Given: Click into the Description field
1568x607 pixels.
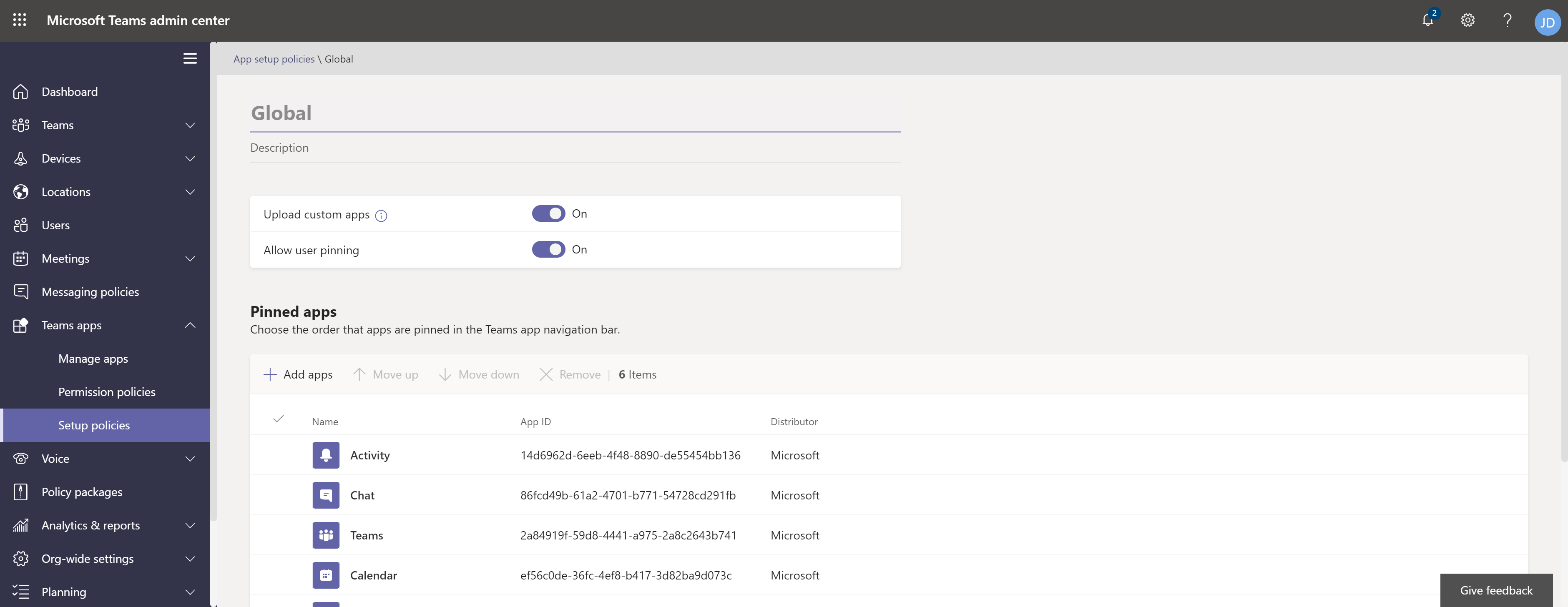Looking at the screenshot, I should point(575,148).
